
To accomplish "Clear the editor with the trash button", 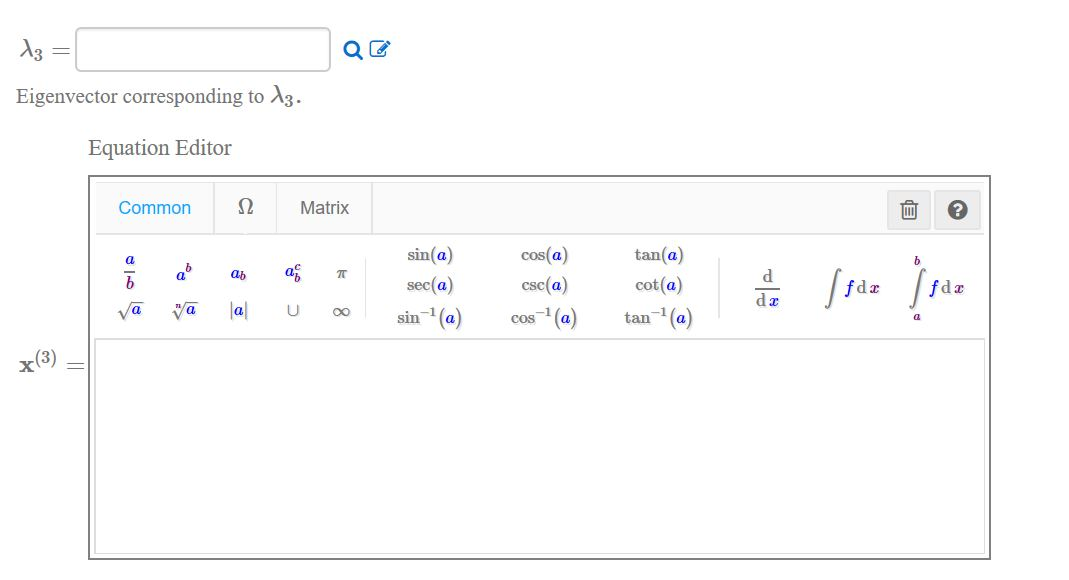I will pyautogui.click(x=909, y=208).
